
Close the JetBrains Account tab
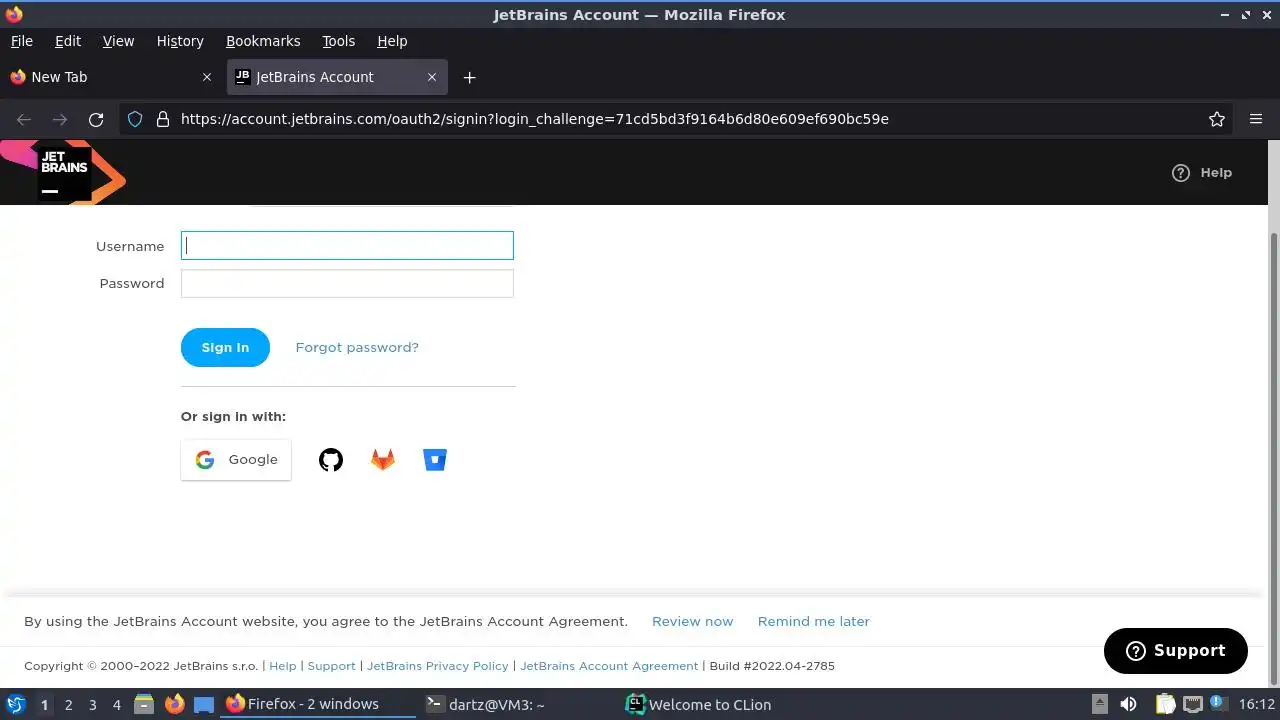[432, 77]
